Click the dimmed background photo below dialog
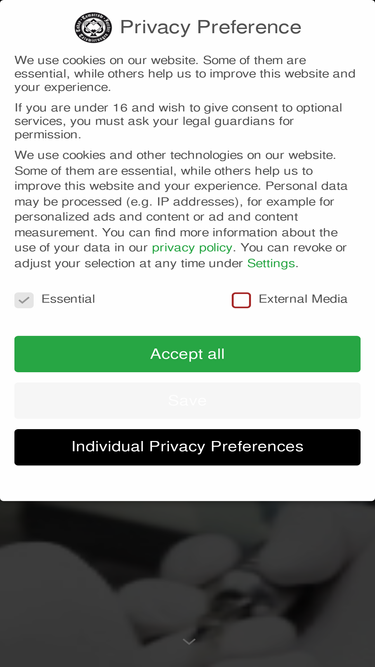This screenshot has height=667, width=375. 188,583
